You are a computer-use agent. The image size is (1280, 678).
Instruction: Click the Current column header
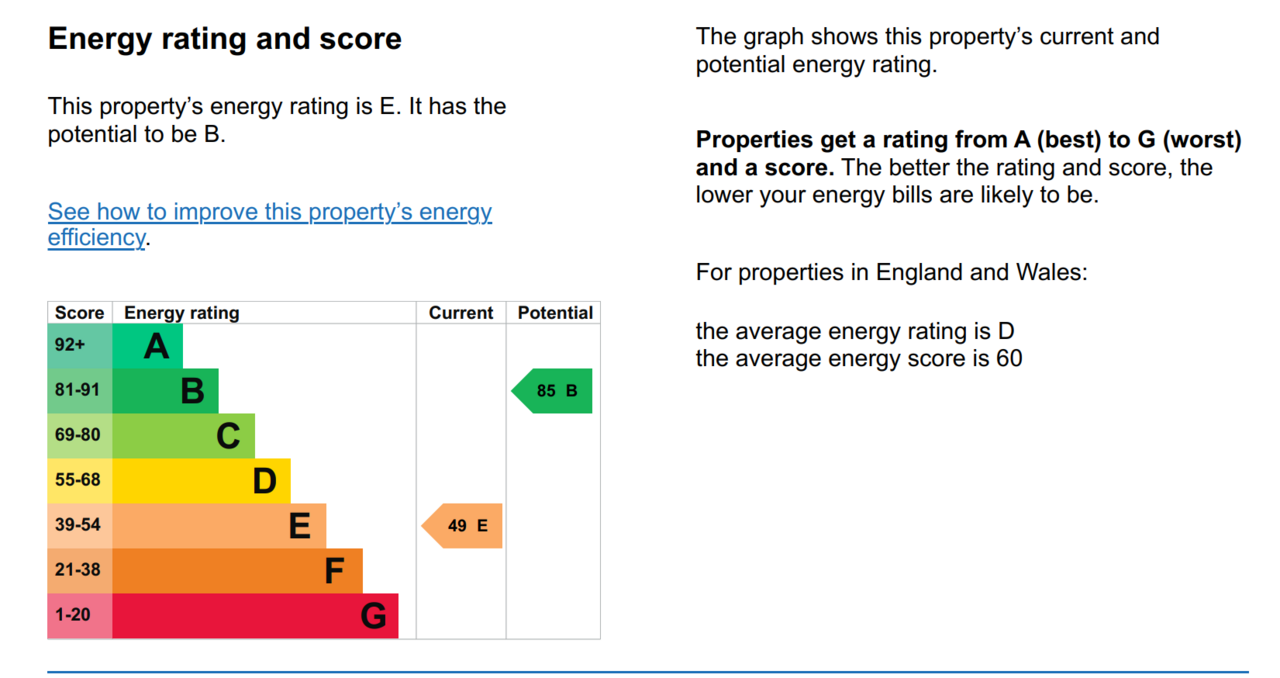coord(461,313)
